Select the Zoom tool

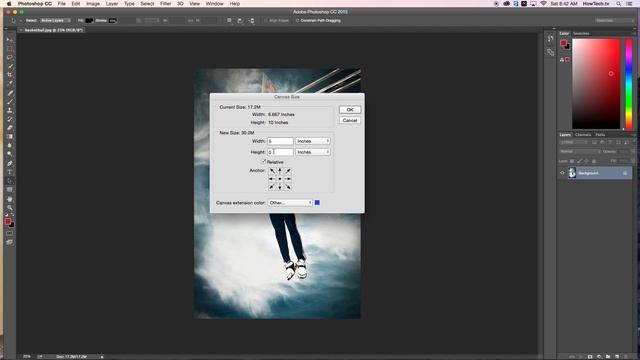pyautogui.click(x=10, y=208)
